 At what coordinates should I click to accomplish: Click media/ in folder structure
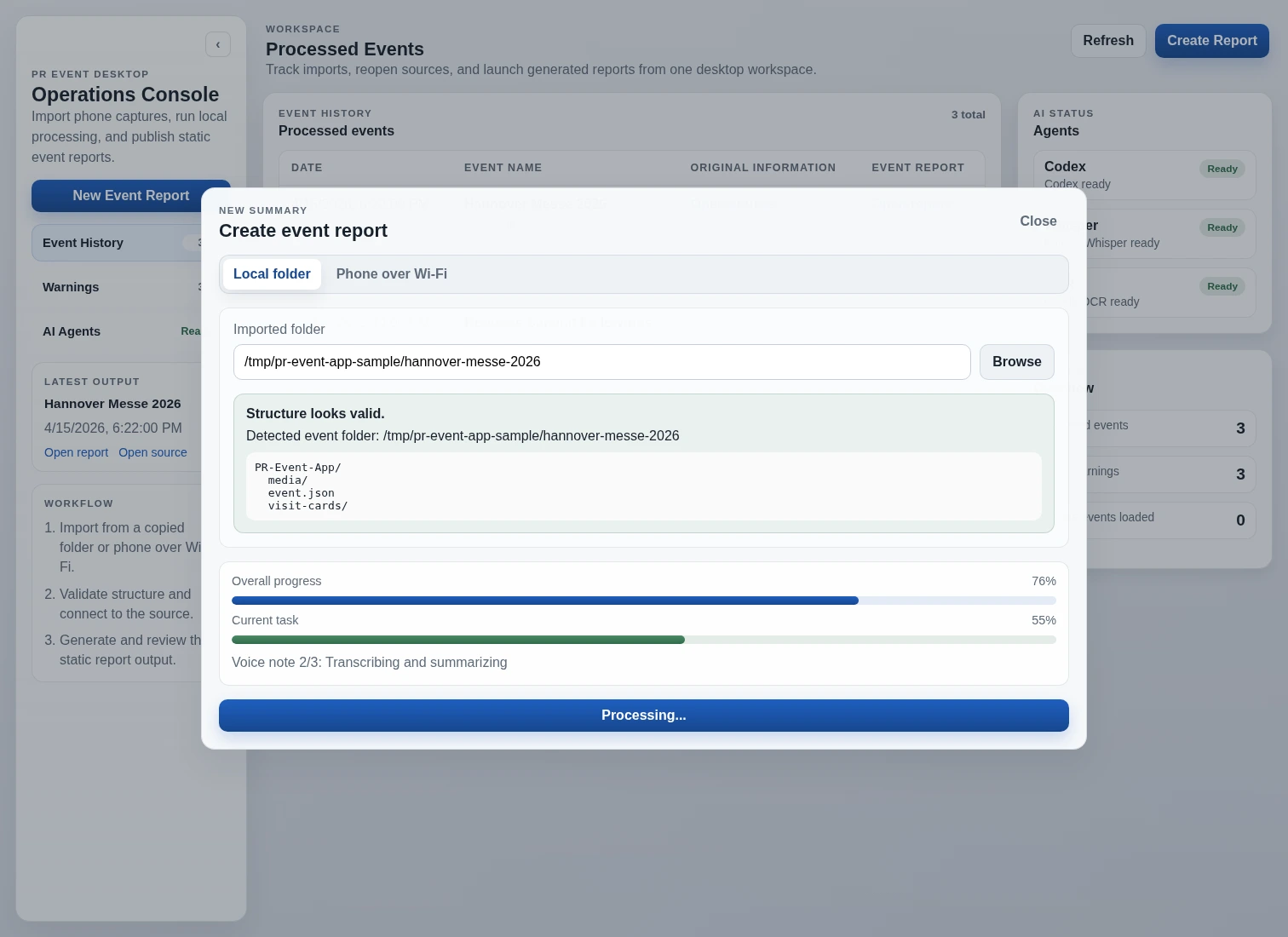click(x=288, y=480)
